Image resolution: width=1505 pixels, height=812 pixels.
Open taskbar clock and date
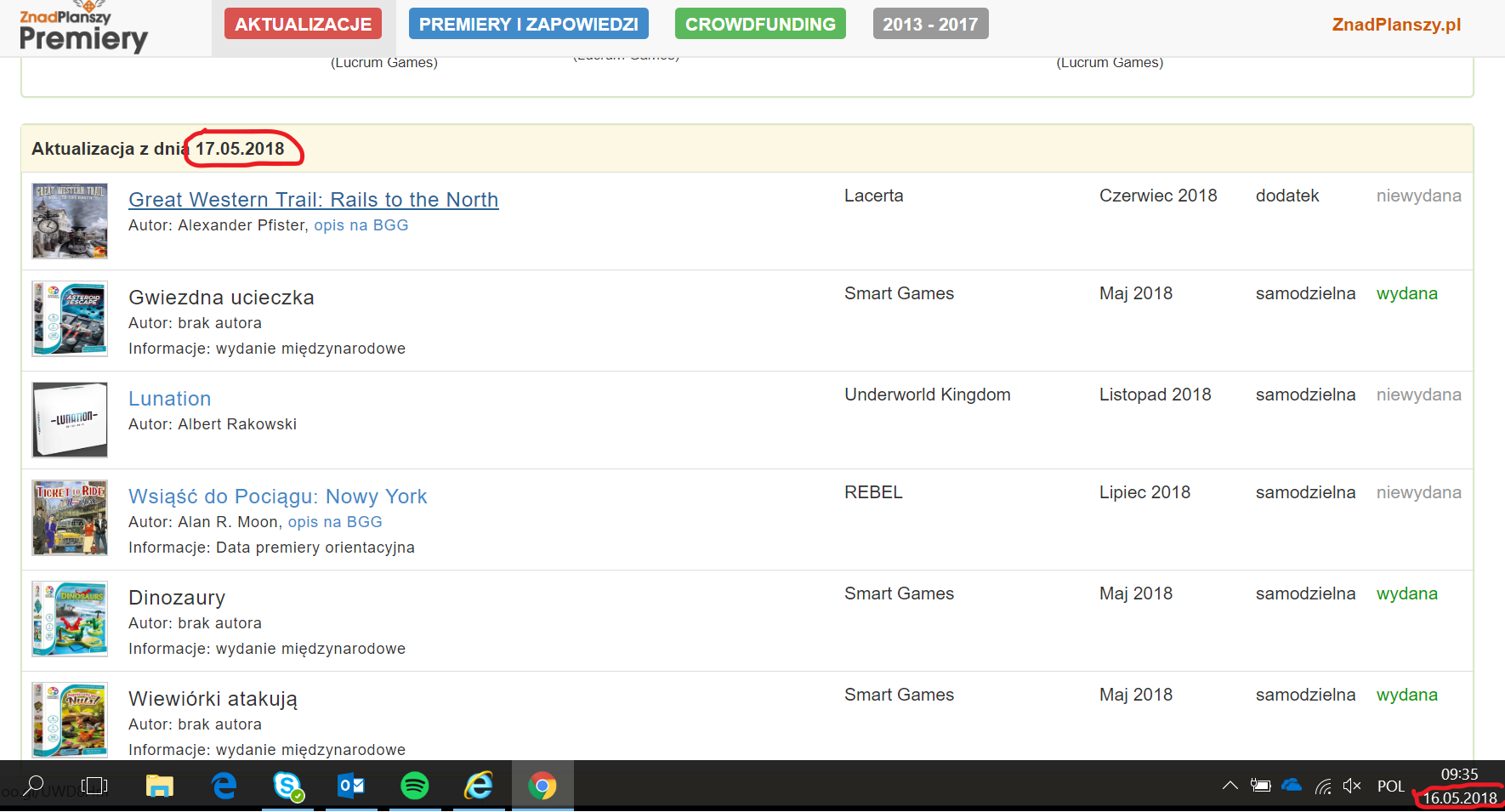1459,786
